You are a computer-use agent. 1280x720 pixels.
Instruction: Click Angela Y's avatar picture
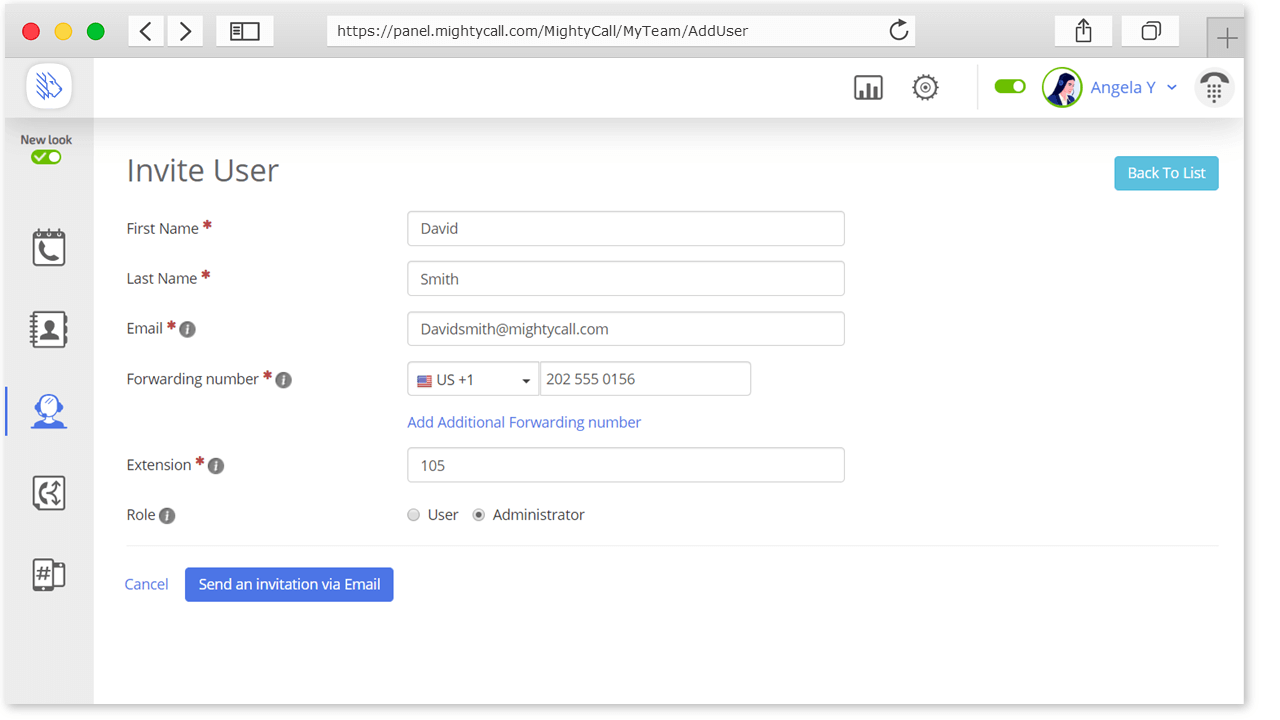1062,88
